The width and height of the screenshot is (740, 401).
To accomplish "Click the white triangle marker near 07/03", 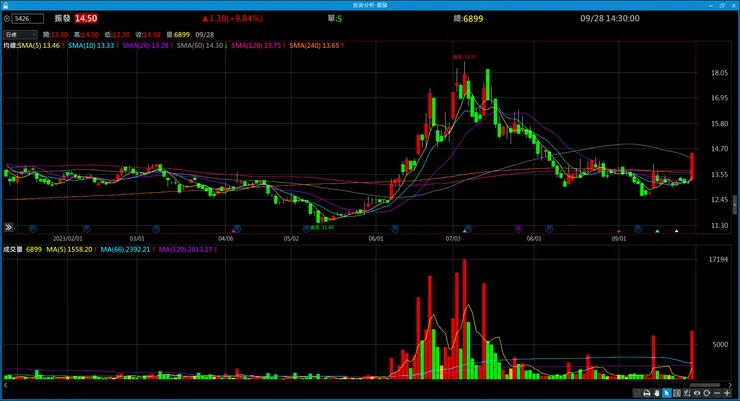I will point(464,231).
